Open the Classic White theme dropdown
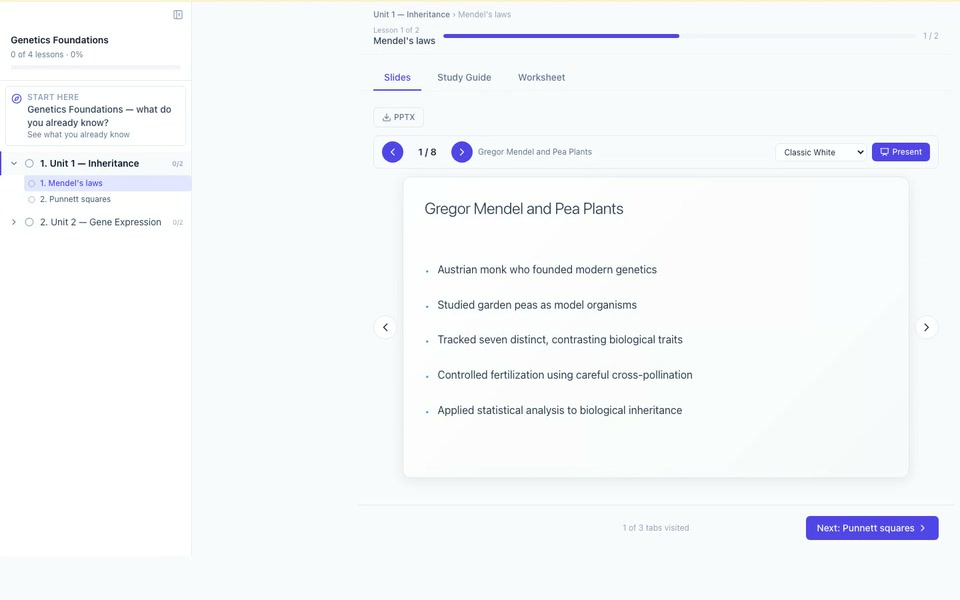The height and width of the screenshot is (600, 960). (x=821, y=152)
